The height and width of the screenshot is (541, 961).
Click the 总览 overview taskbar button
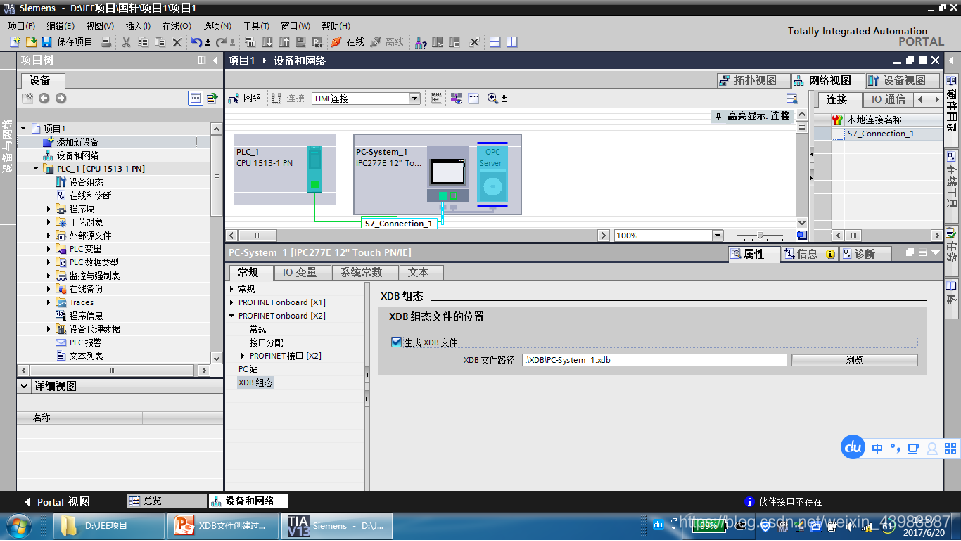click(x=167, y=501)
